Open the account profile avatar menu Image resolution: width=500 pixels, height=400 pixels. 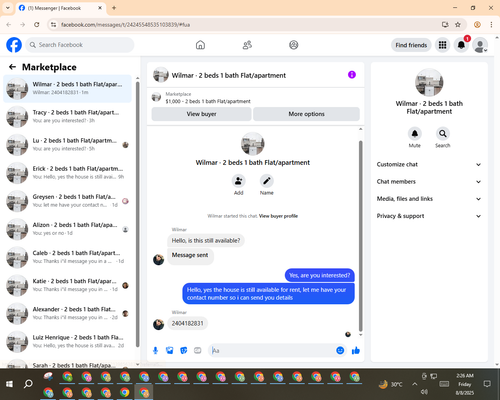[x=480, y=45]
